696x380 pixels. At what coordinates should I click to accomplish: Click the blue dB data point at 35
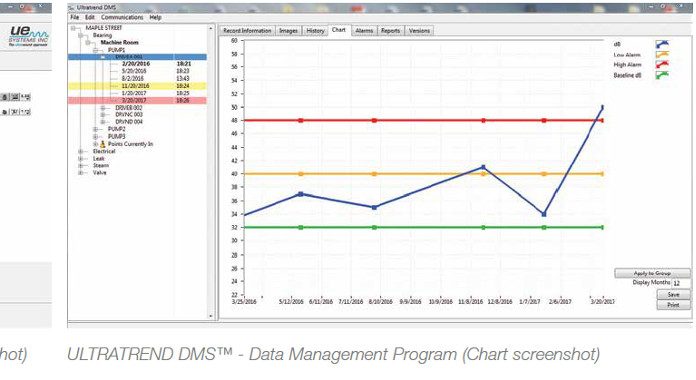click(375, 207)
